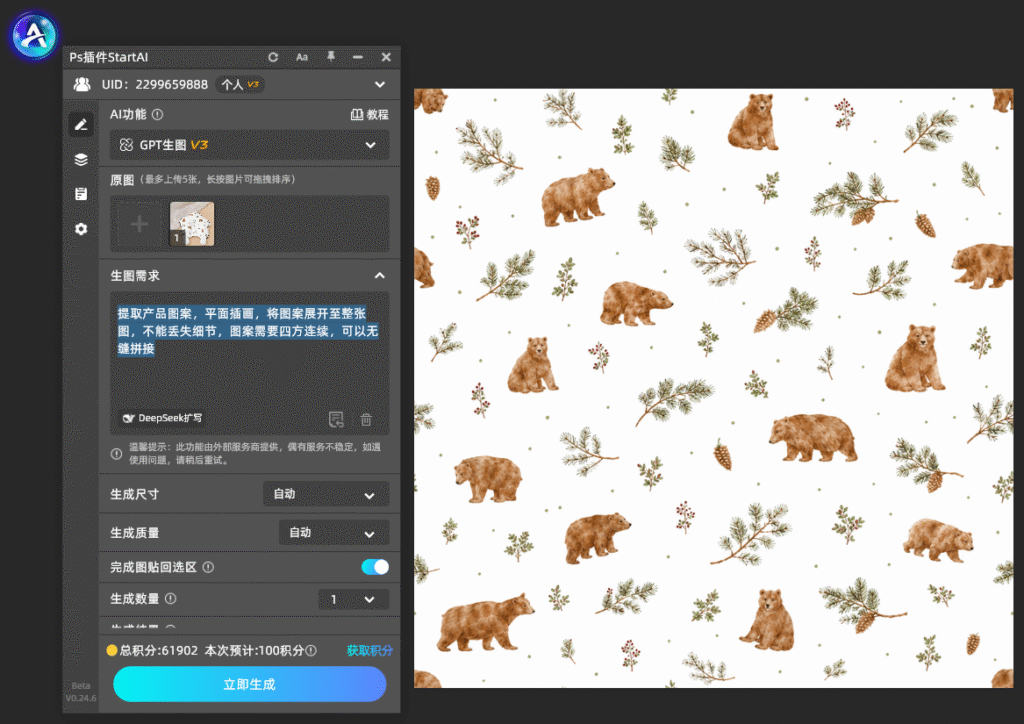Screen dimensions: 1024x724
Task: Close the StartAI plugin panel
Action: [x=386, y=57]
